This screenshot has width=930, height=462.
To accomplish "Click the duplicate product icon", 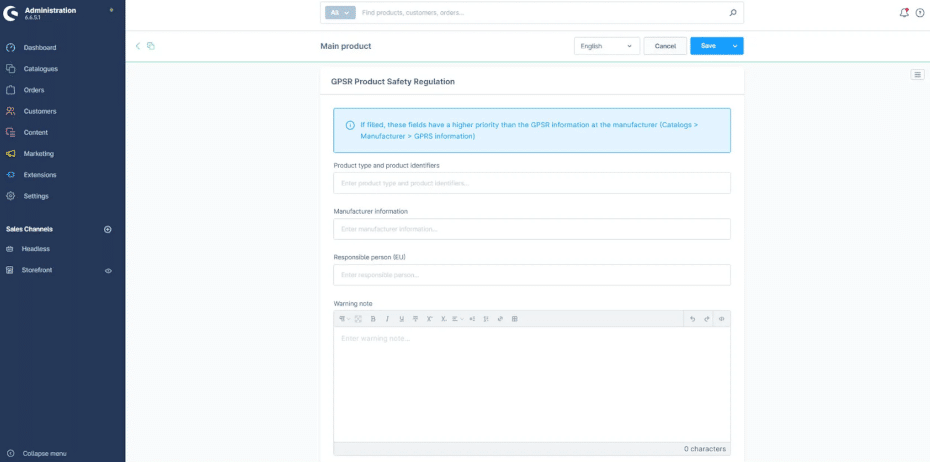I will point(151,46).
